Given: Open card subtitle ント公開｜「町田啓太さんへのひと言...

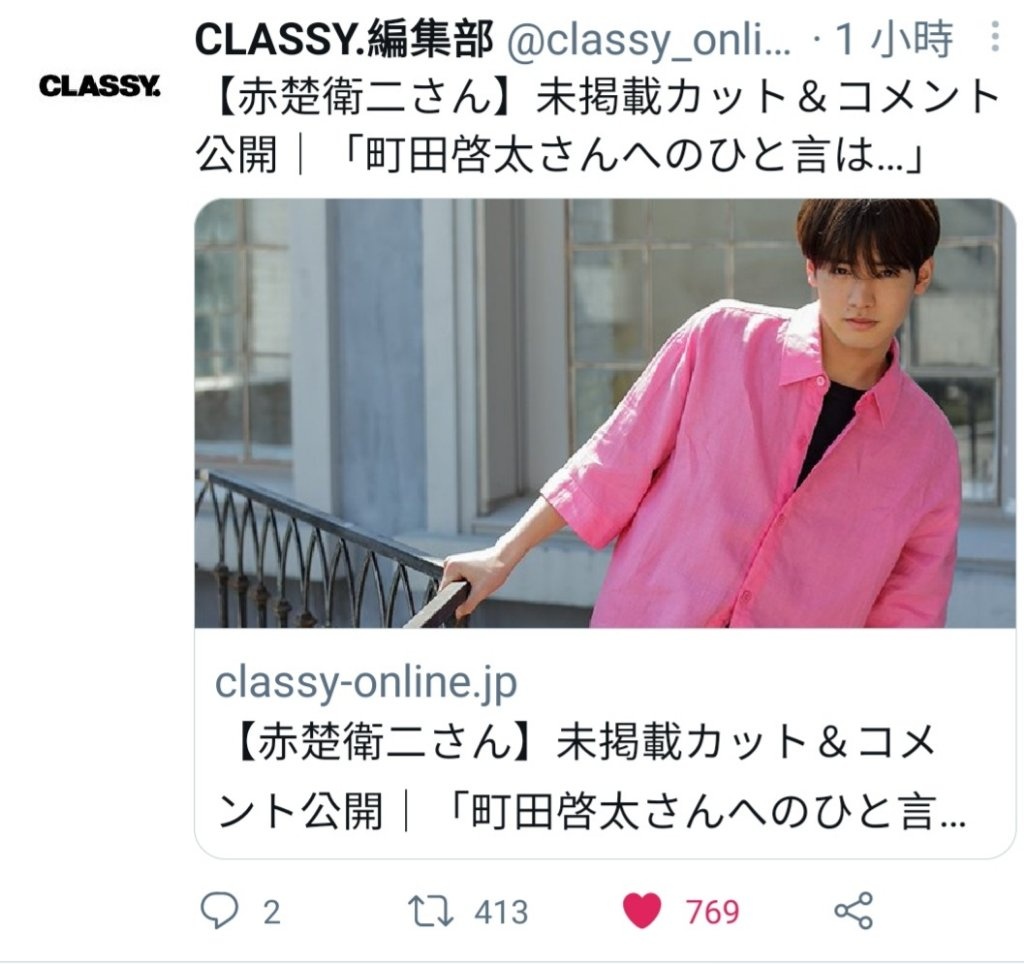Looking at the screenshot, I should click(591, 811).
